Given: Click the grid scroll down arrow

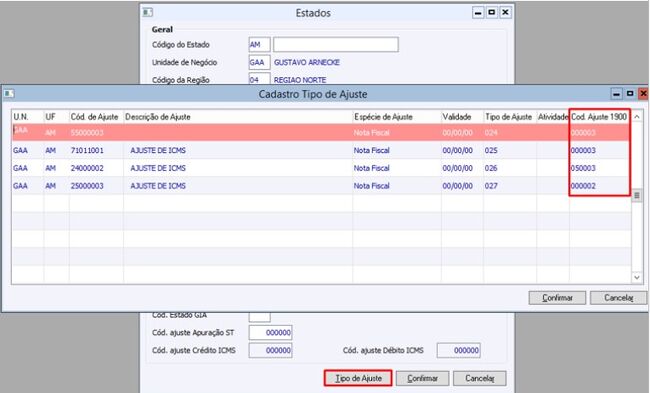Looking at the screenshot, I should pos(637,277).
